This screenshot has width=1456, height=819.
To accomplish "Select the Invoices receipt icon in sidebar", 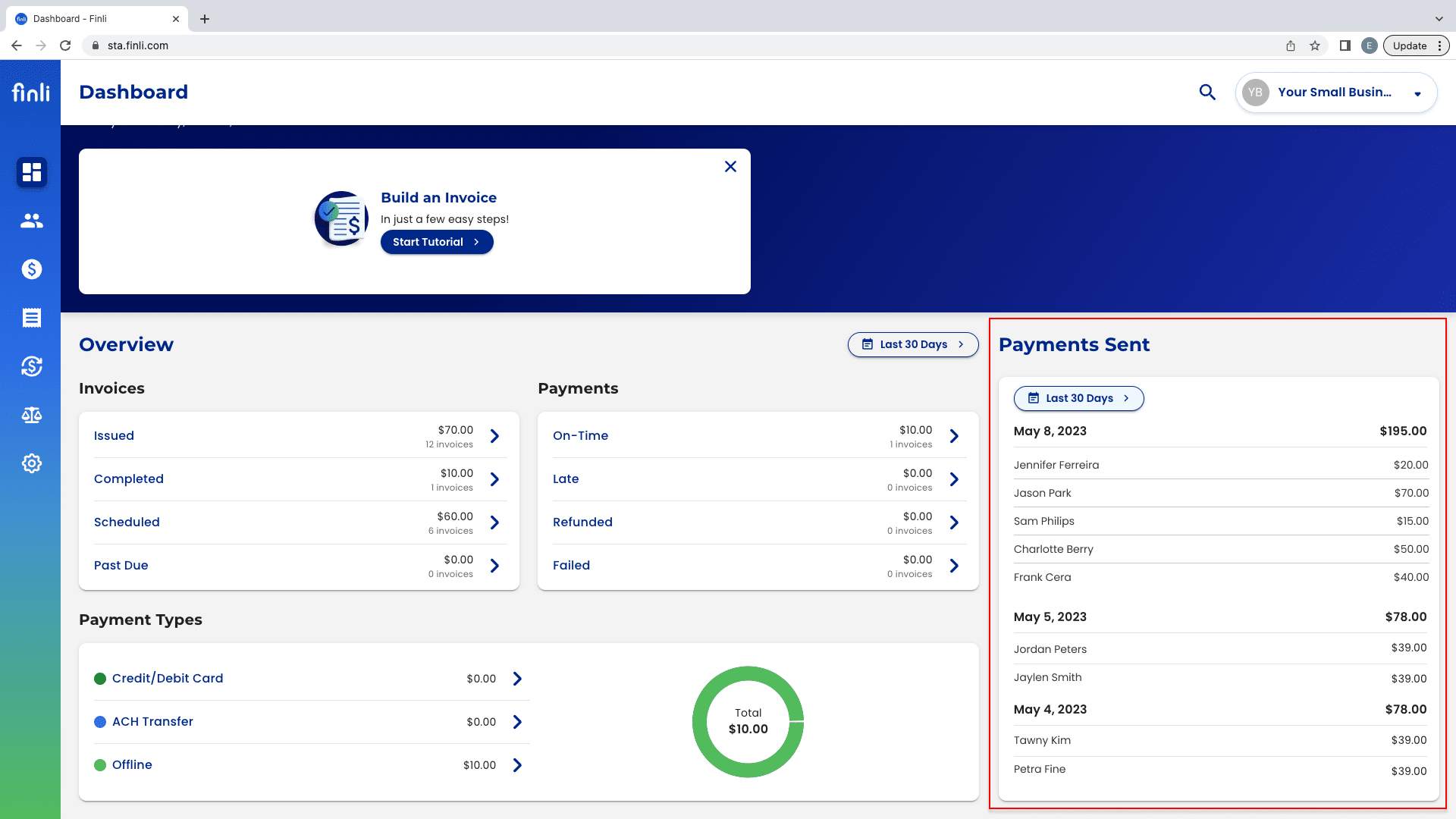I will (x=31, y=318).
